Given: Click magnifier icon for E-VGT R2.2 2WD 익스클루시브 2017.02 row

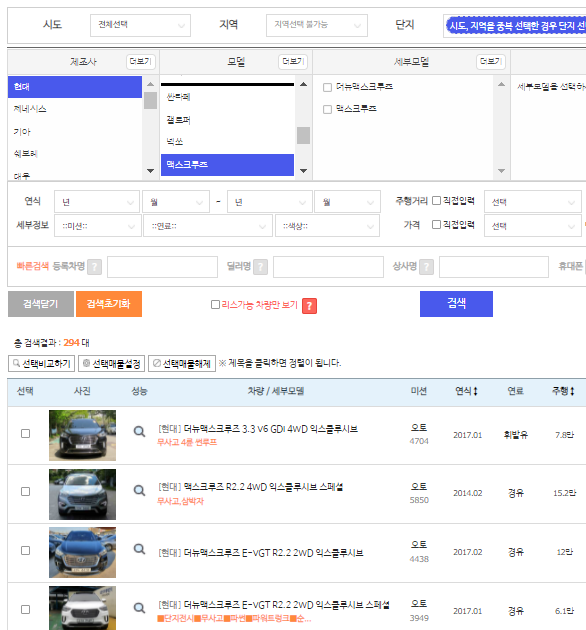Looking at the screenshot, I should 139,549.
